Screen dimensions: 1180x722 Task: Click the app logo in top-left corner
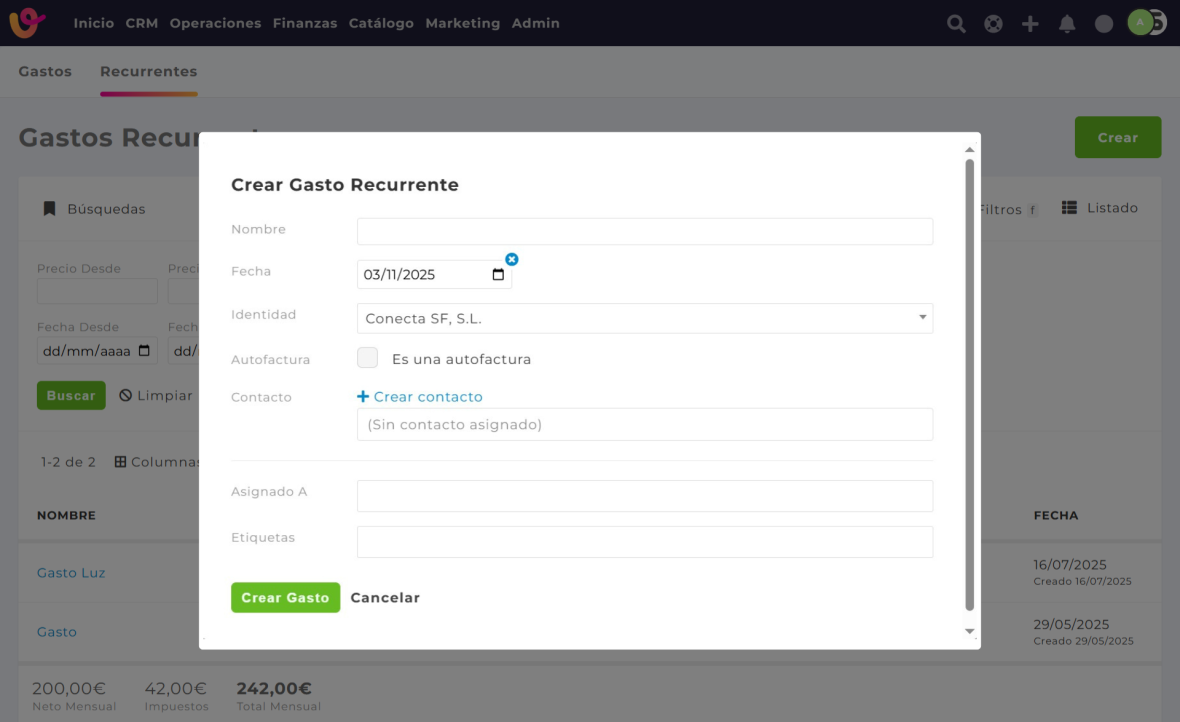click(27, 23)
